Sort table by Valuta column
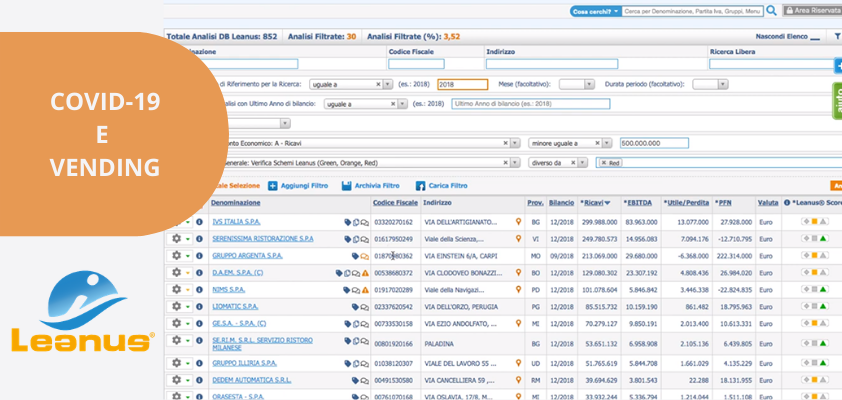 tap(768, 203)
